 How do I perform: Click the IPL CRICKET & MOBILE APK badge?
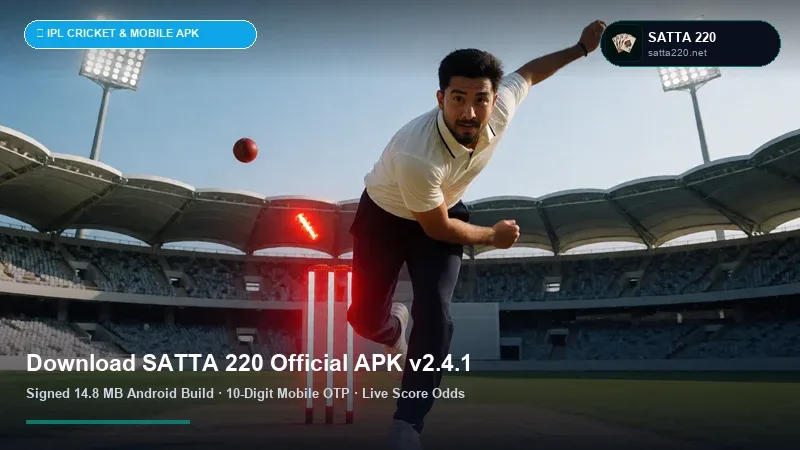140,34
